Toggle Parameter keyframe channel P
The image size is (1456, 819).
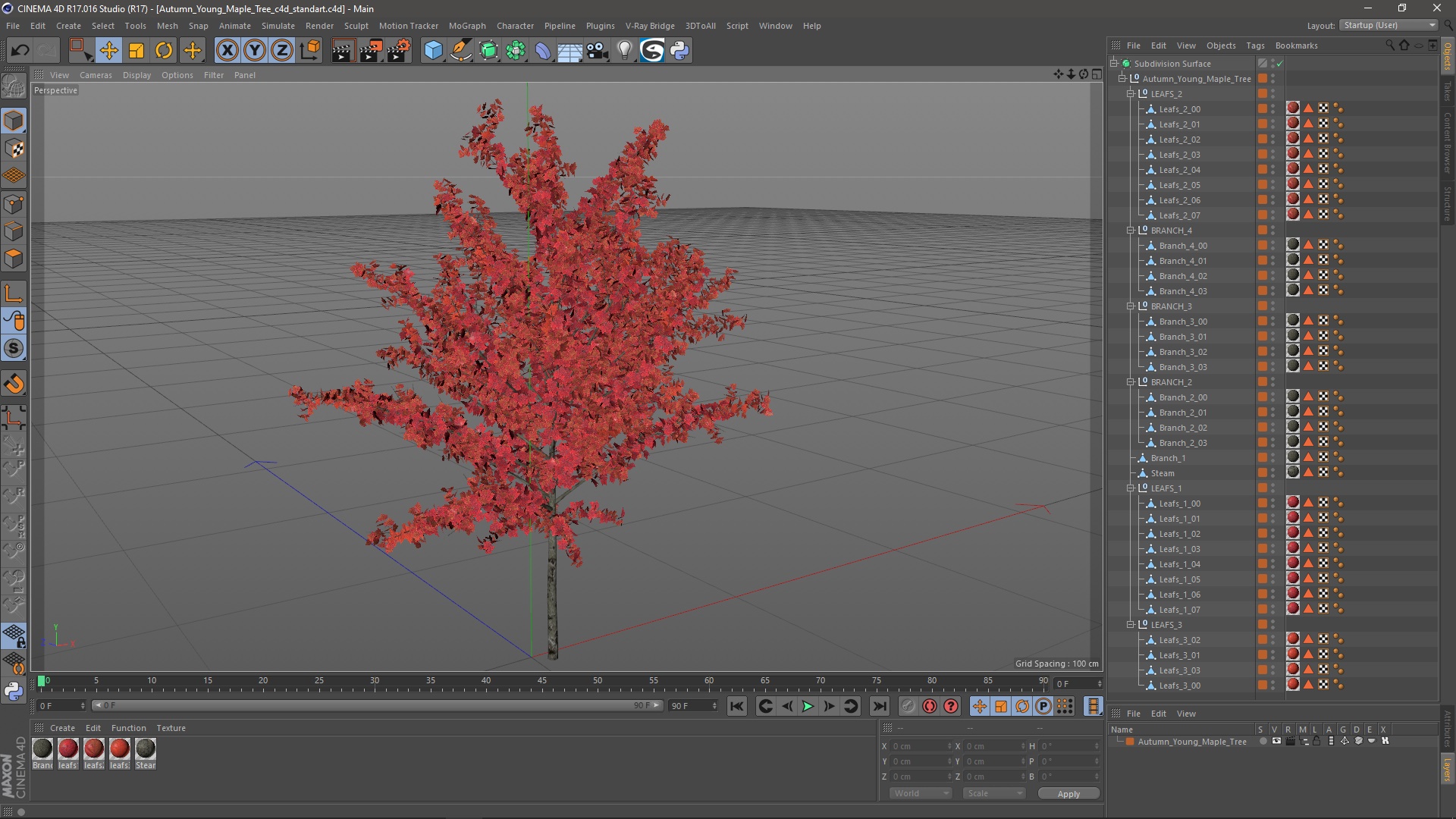[x=1043, y=706]
